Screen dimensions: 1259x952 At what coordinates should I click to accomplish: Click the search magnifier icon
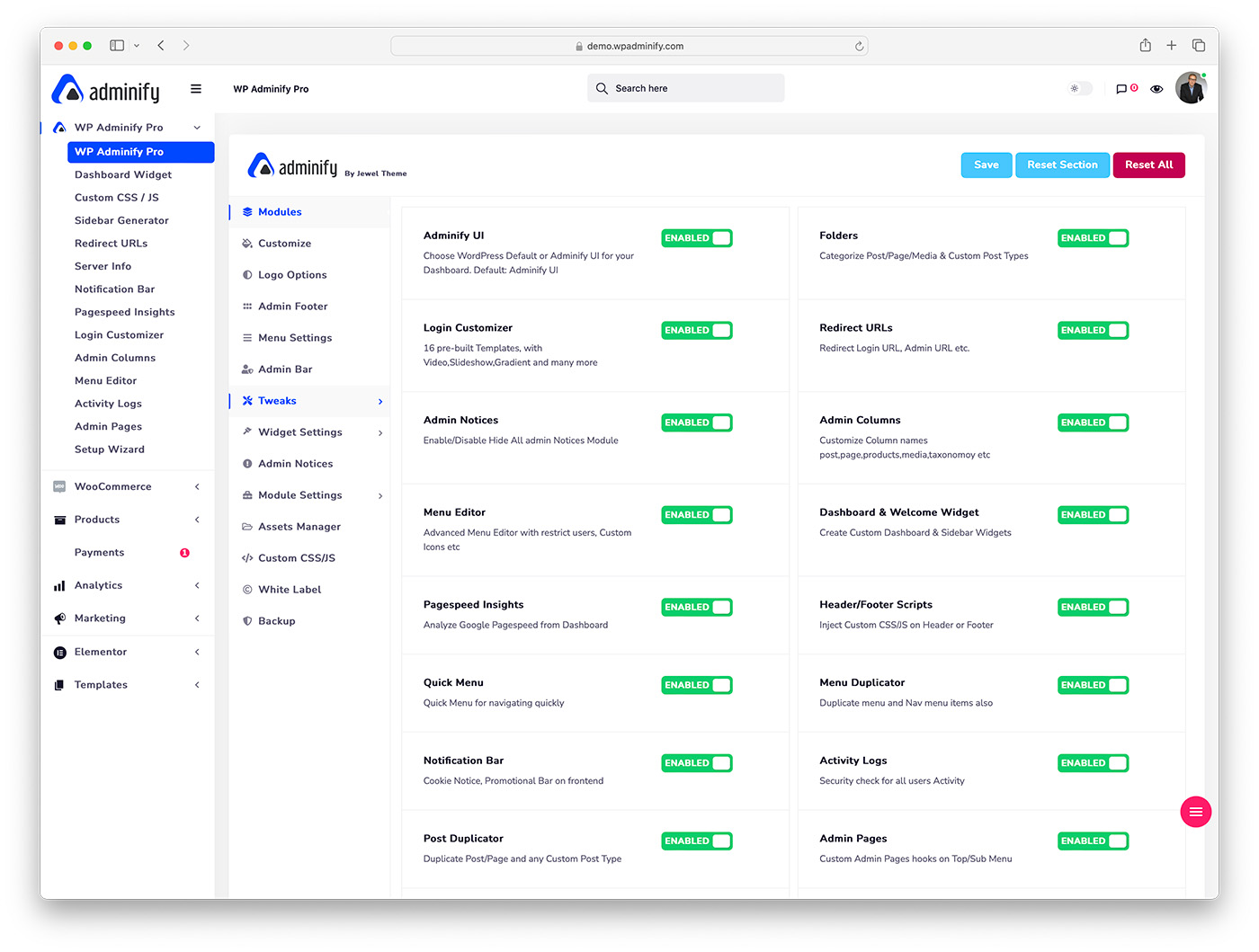(602, 88)
